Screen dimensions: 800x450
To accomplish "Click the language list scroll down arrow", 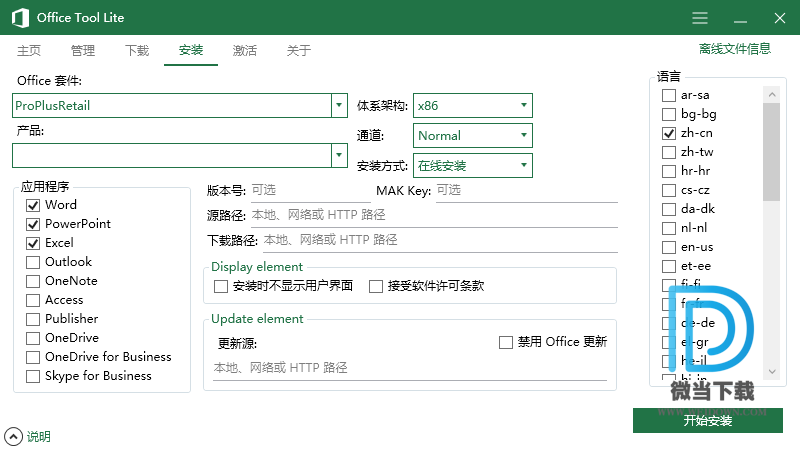I will coord(772,372).
